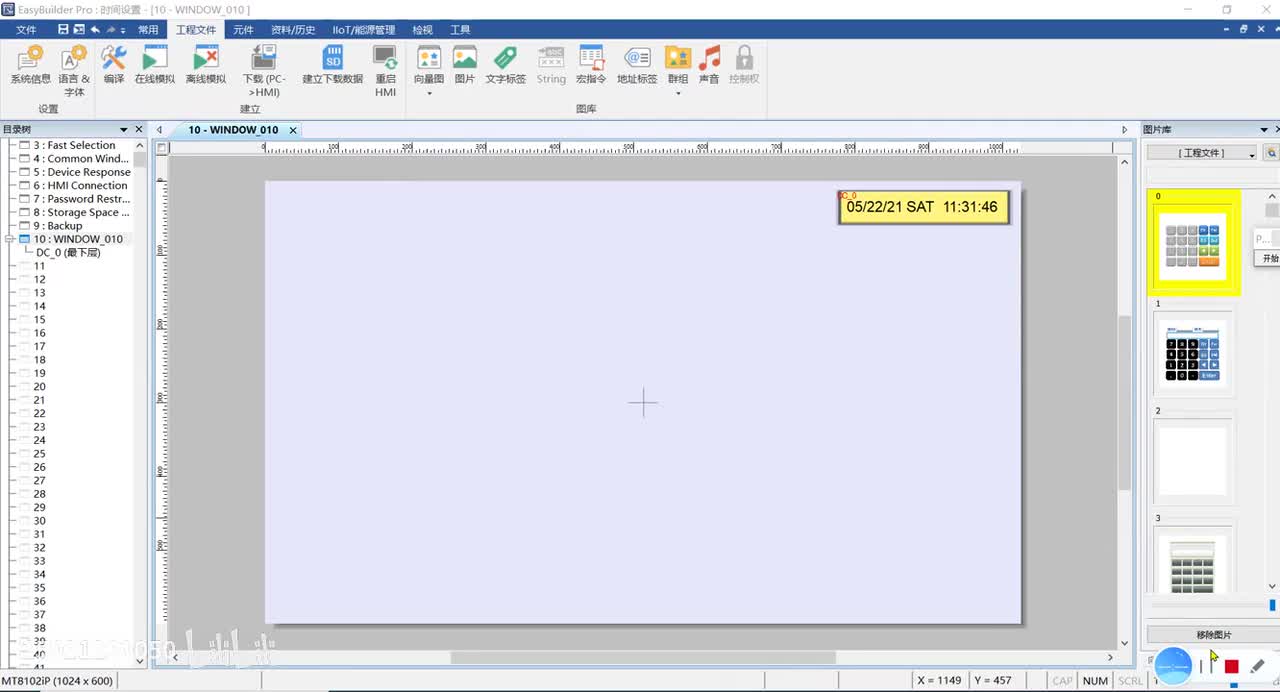Open the 地址标签 address tag library
This screenshot has width=1280, height=692.
coord(637,65)
